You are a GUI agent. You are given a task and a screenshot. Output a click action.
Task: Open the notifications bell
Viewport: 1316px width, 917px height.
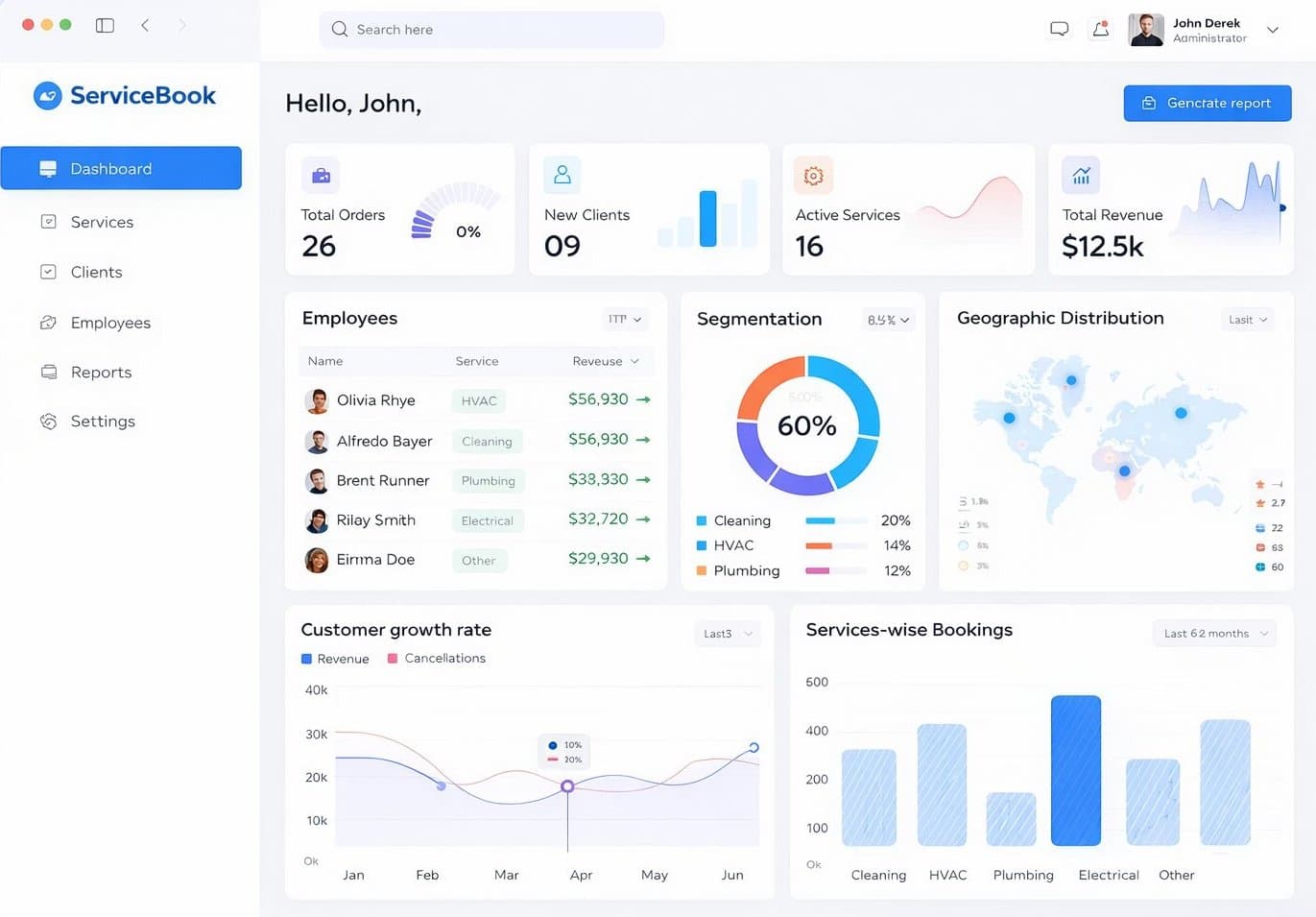1101,29
